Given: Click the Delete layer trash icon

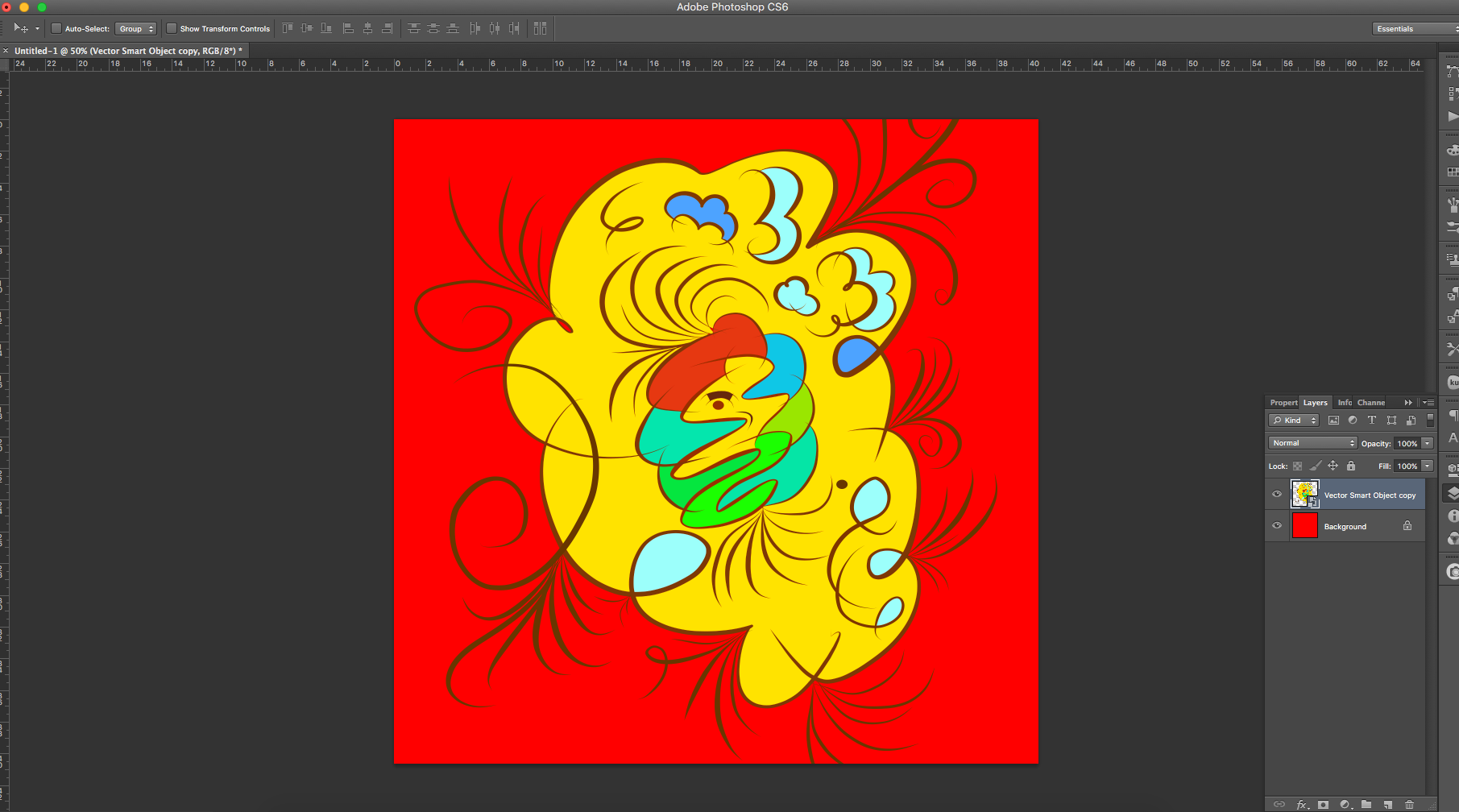Looking at the screenshot, I should pos(1409,804).
